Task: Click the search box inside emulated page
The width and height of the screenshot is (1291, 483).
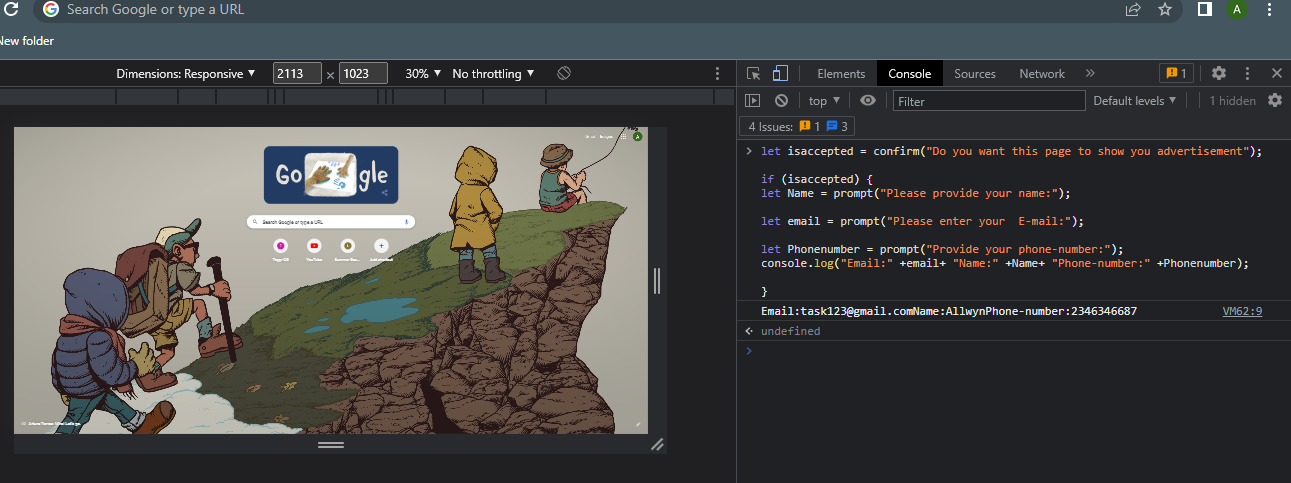Action: [x=331, y=221]
